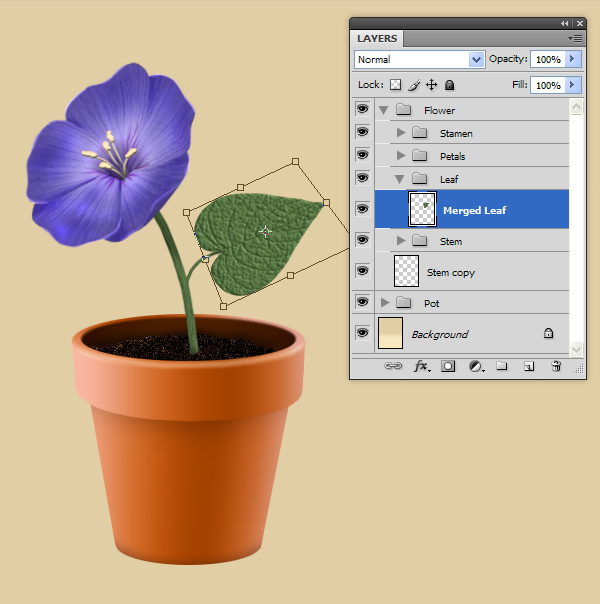Expand the Pot group

(386, 303)
